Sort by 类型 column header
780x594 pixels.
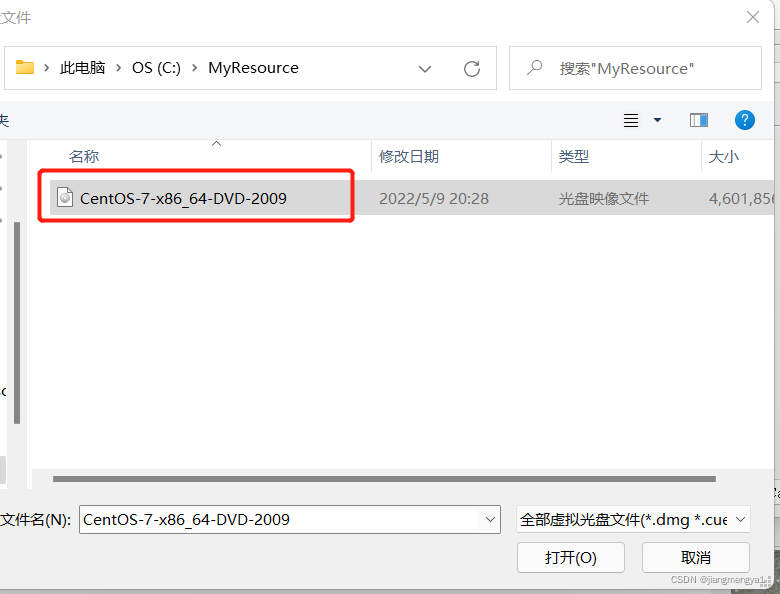pos(573,156)
